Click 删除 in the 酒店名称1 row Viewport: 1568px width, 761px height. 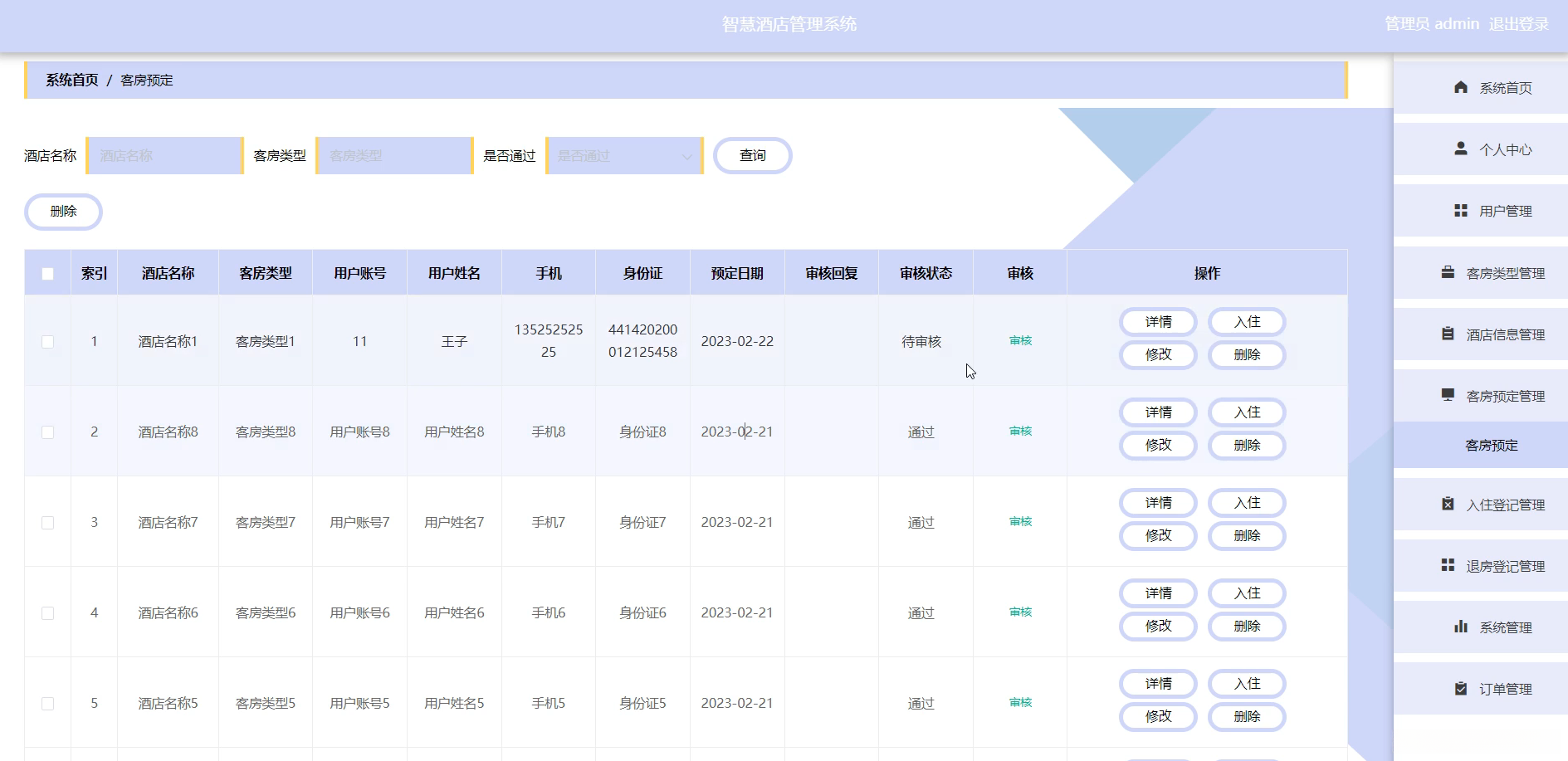(1248, 355)
